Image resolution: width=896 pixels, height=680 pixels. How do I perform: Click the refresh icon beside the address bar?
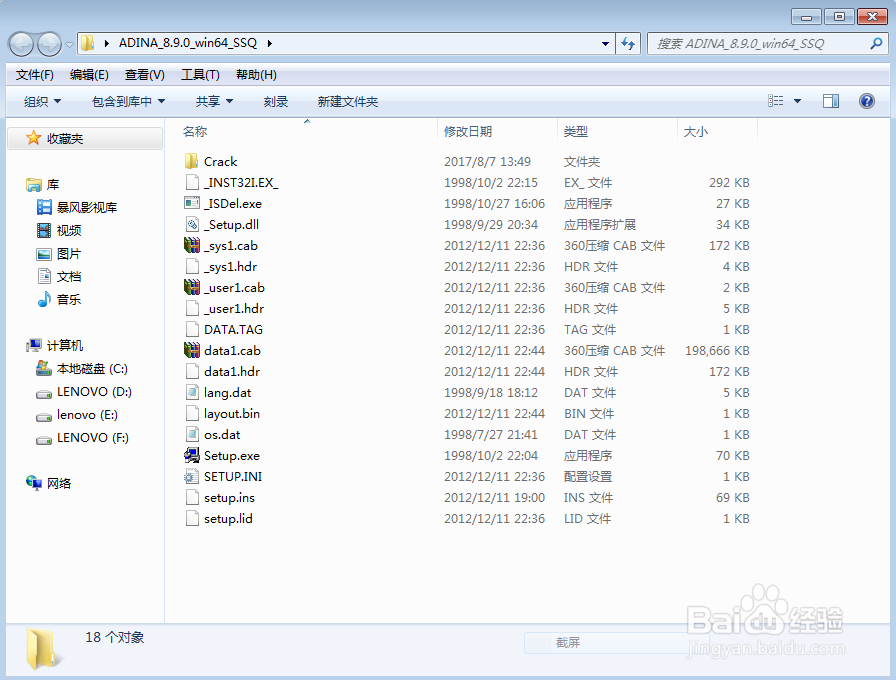pyautogui.click(x=628, y=43)
